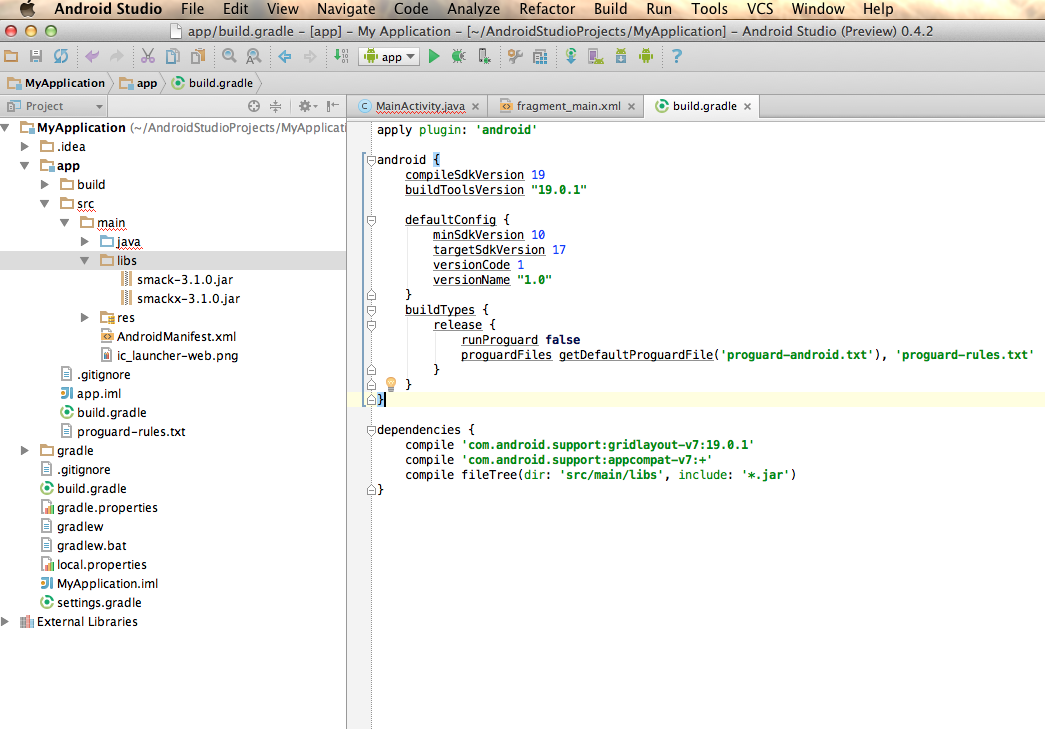Open Project panel gear settings menu
This screenshot has width=1045, height=729.
[307, 106]
